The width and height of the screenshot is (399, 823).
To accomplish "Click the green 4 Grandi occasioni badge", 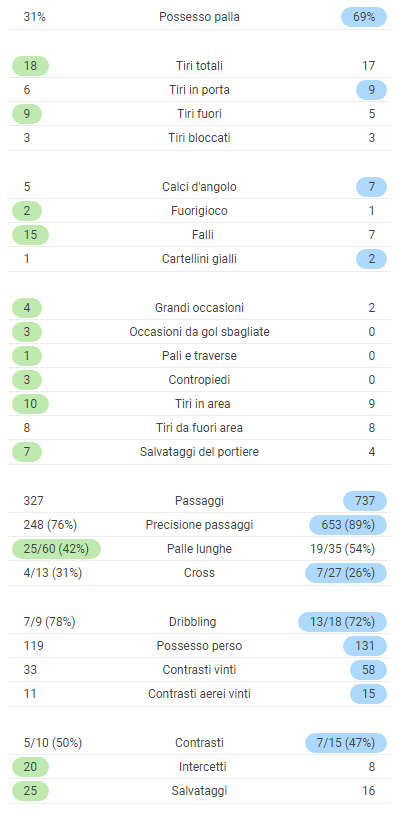I will click(27, 308).
